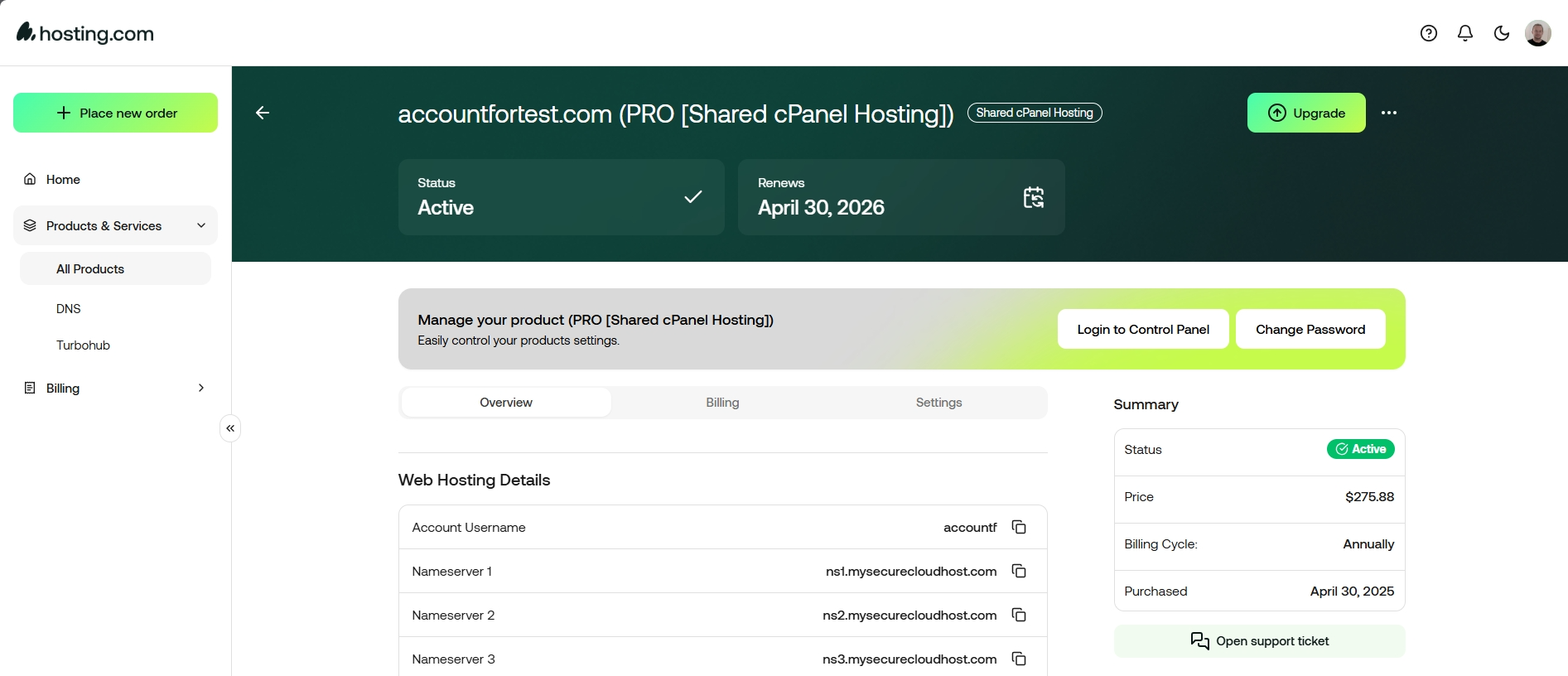Click the Products & Services layers icon
Image resolution: width=1568 pixels, height=676 pixels.
pyautogui.click(x=30, y=225)
